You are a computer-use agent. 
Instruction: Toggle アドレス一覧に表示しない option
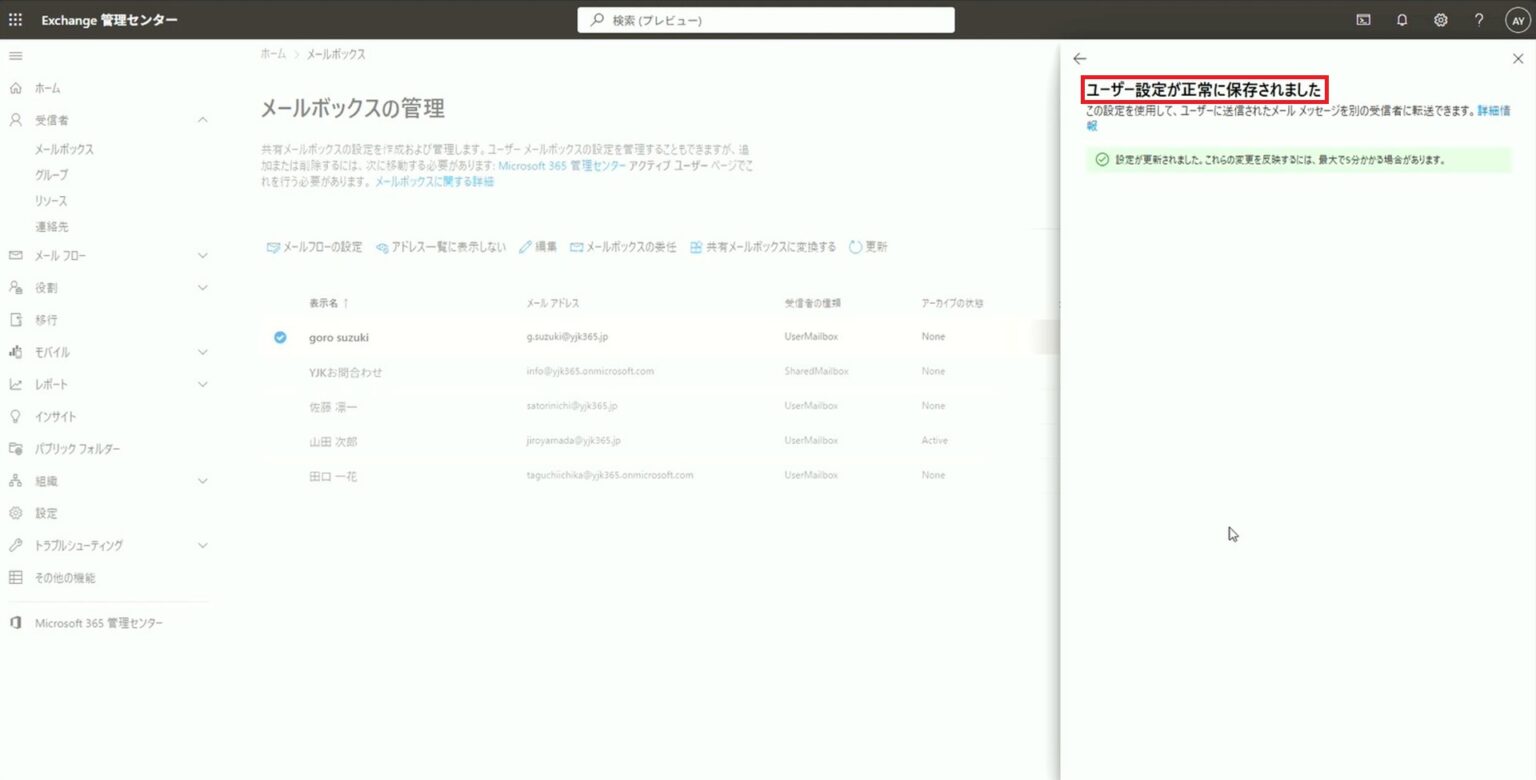click(x=443, y=246)
